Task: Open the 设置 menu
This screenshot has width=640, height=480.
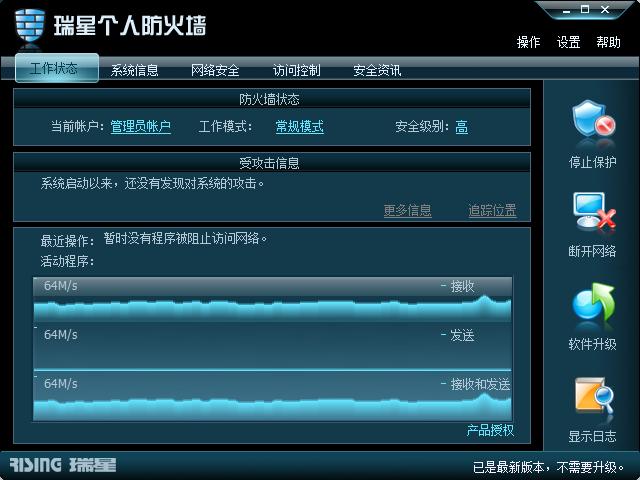Action: coord(569,42)
